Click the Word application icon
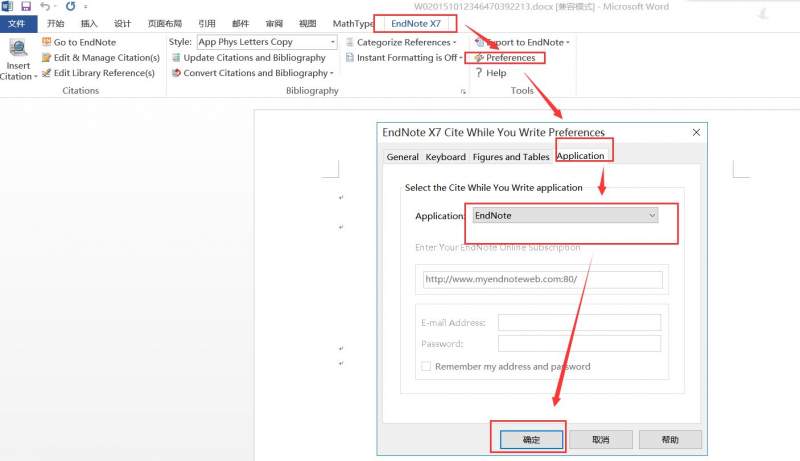 tap(7, 6)
